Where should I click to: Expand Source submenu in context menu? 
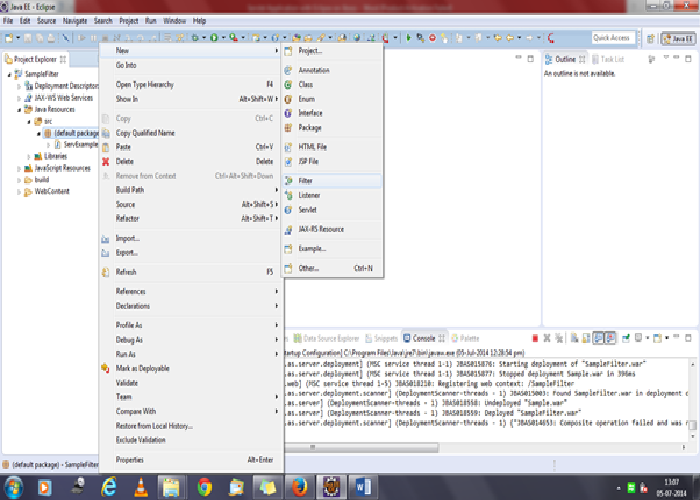pyautogui.click(x=191, y=204)
